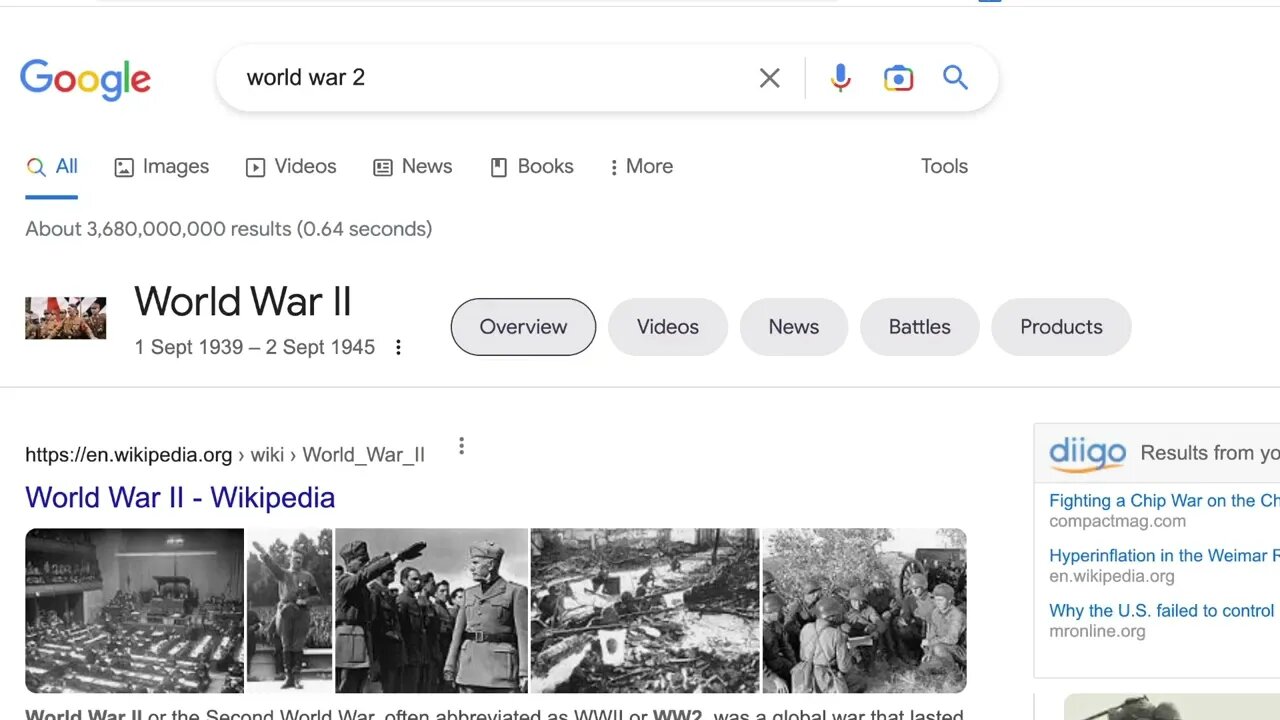The width and height of the screenshot is (1280, 720).
Task: Open the News search tab
Action: point(412,167)
